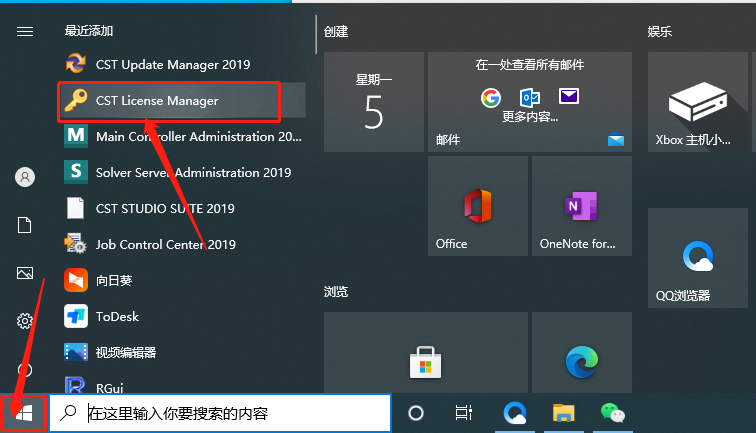Screen dimensions: 756x433
Task: Open the QQ浏览器 tile
Action: pyautogui.click(x=698, y=258)
